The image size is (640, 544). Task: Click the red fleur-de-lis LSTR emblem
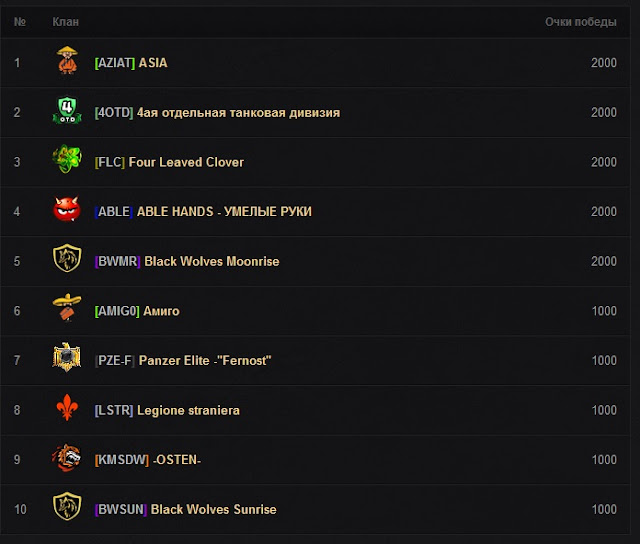pyautogui.click(x=67, y=407)
